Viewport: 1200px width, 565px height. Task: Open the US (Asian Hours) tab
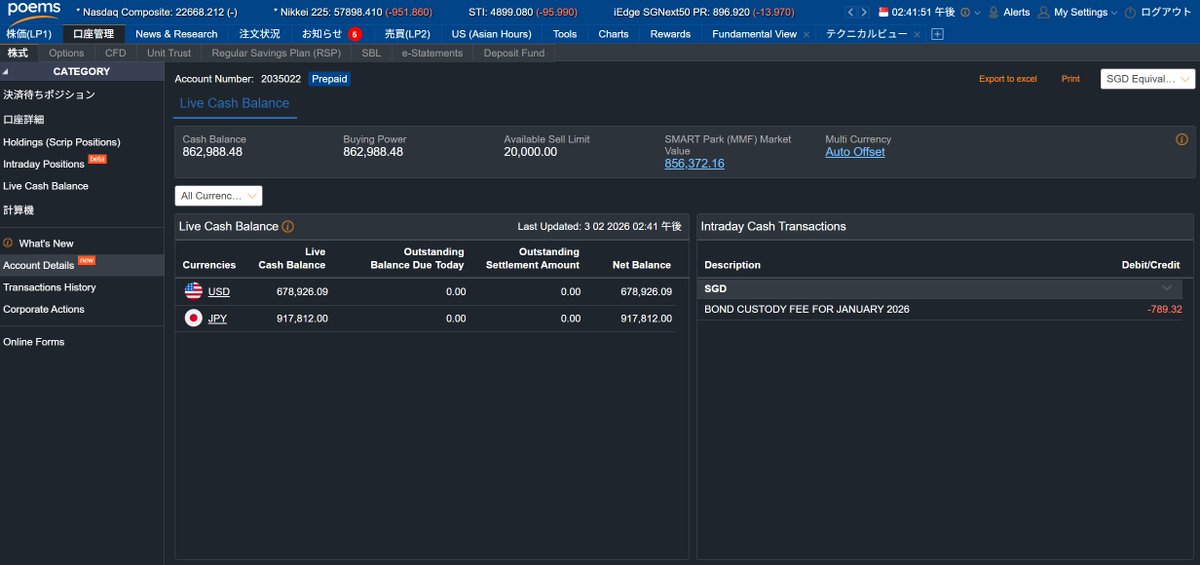point(492,34)
